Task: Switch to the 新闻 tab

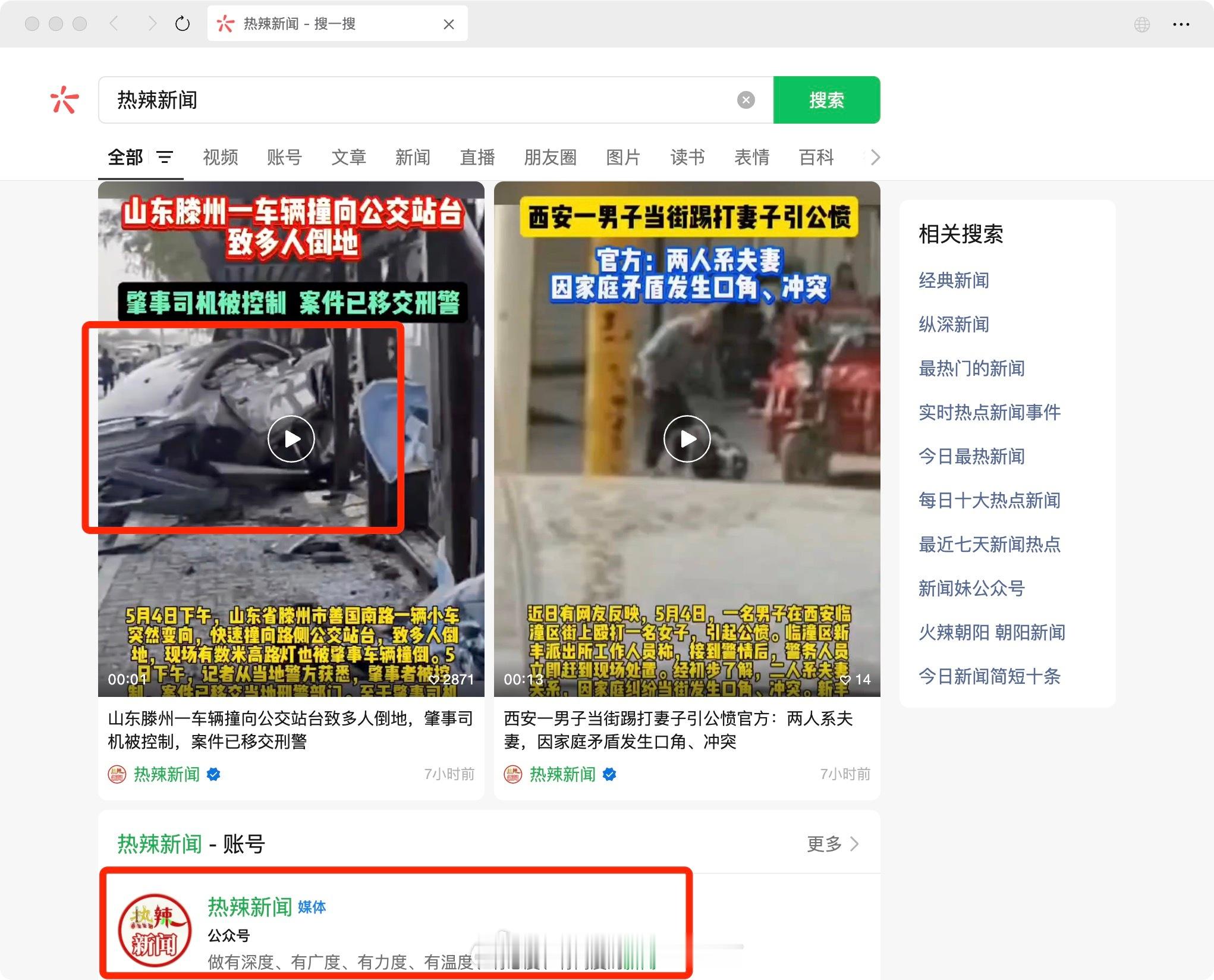Action: pyautogui.click(x=413, y=157)
